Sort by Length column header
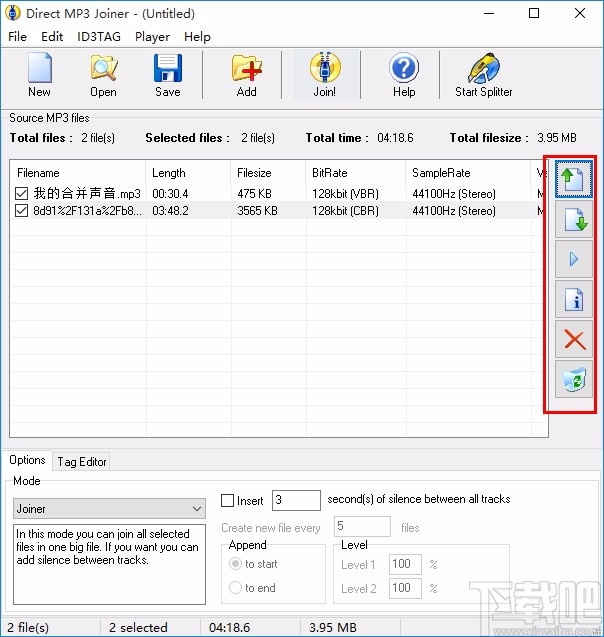Viewport: 604px width, 637px height. (x=188, y=173)
